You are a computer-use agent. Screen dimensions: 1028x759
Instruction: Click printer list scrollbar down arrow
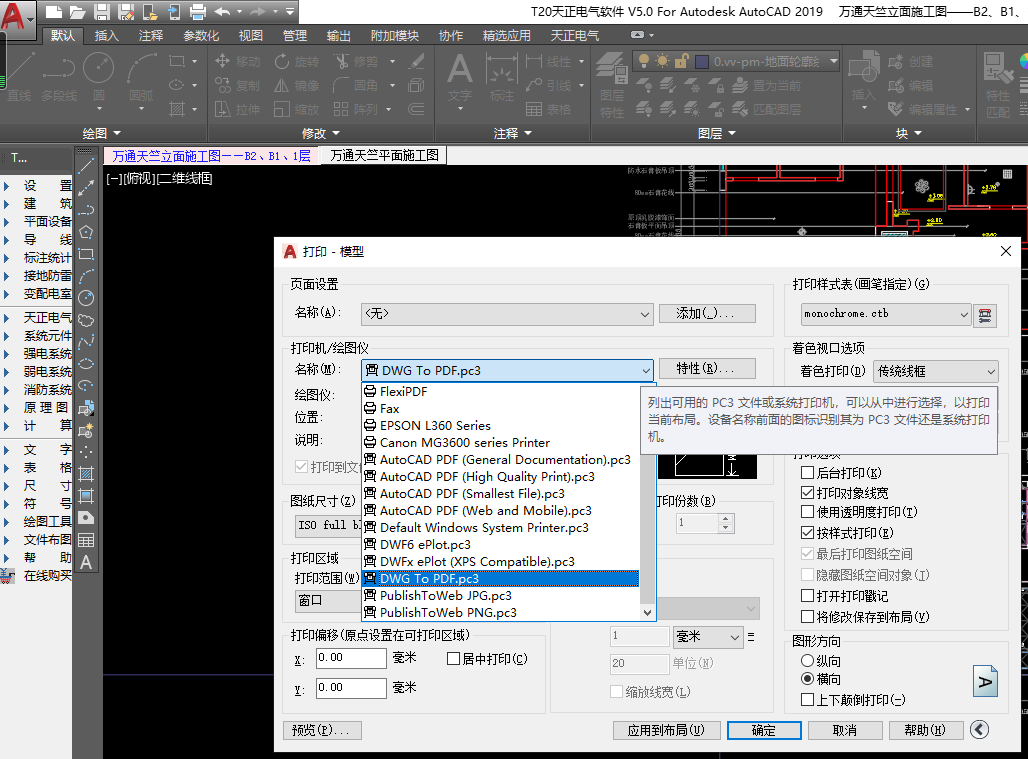click(647, 612)
